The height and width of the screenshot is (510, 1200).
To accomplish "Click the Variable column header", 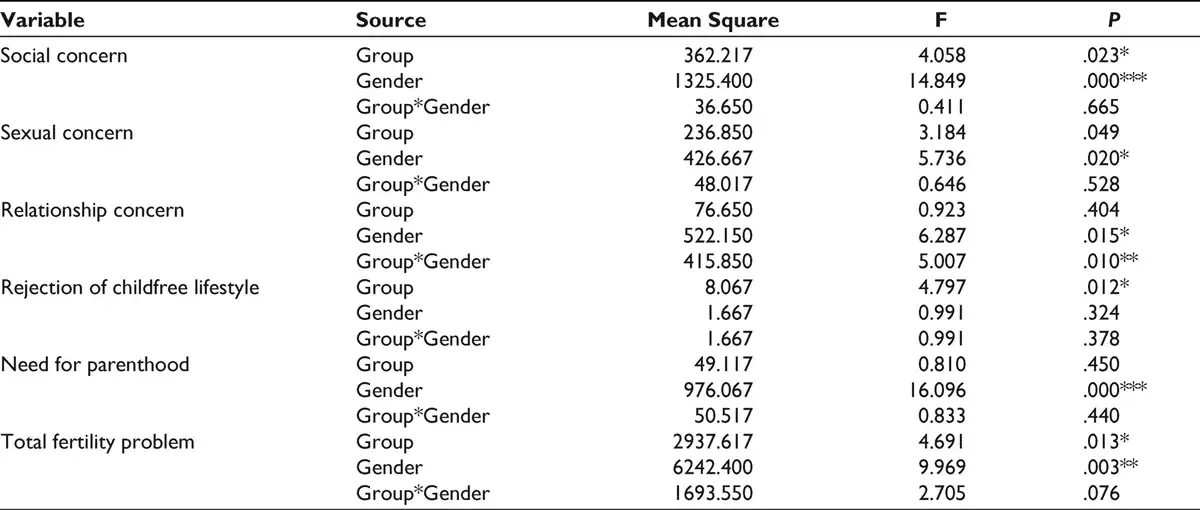I will point(42,20).
